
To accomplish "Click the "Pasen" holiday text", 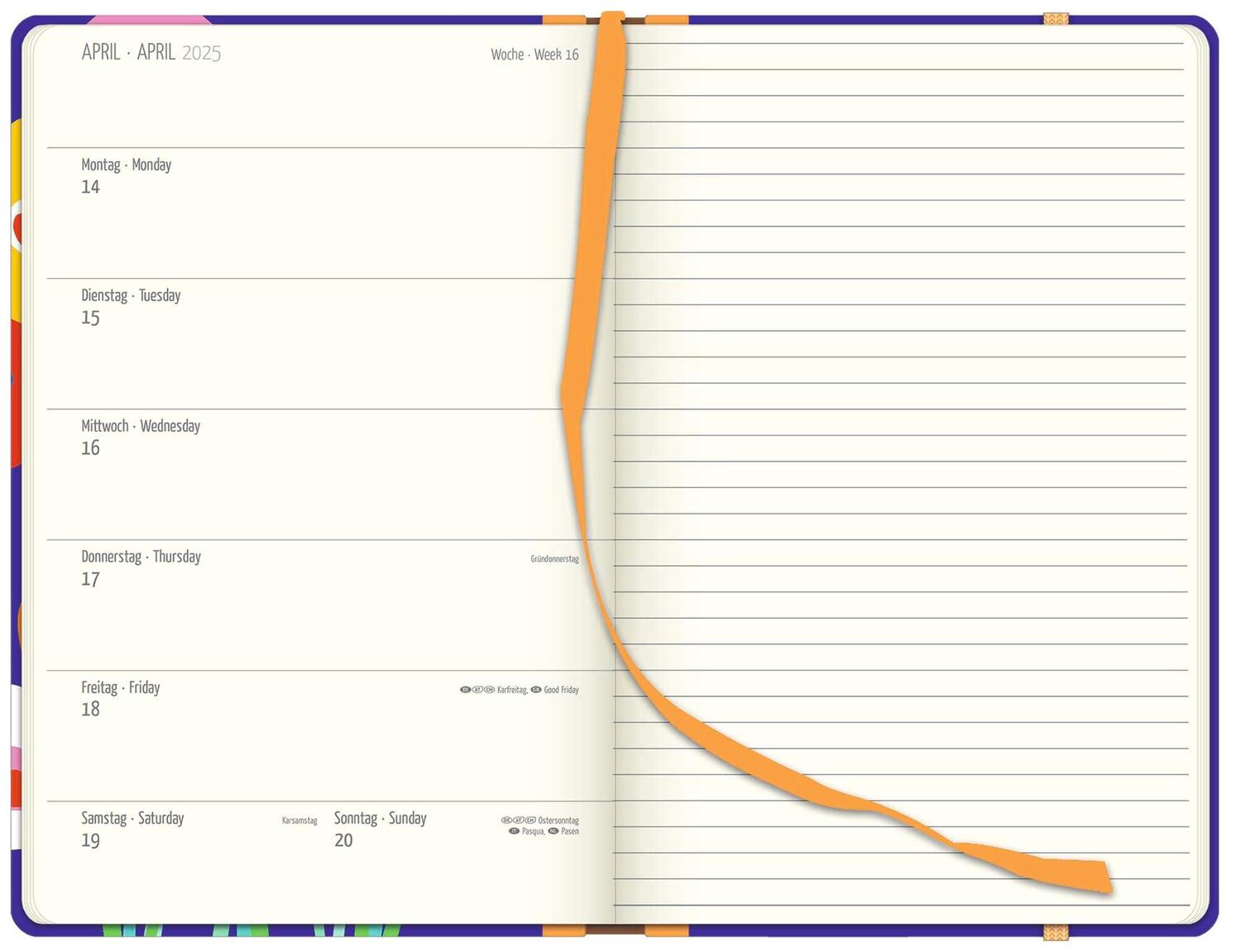I will pos(570,831).
